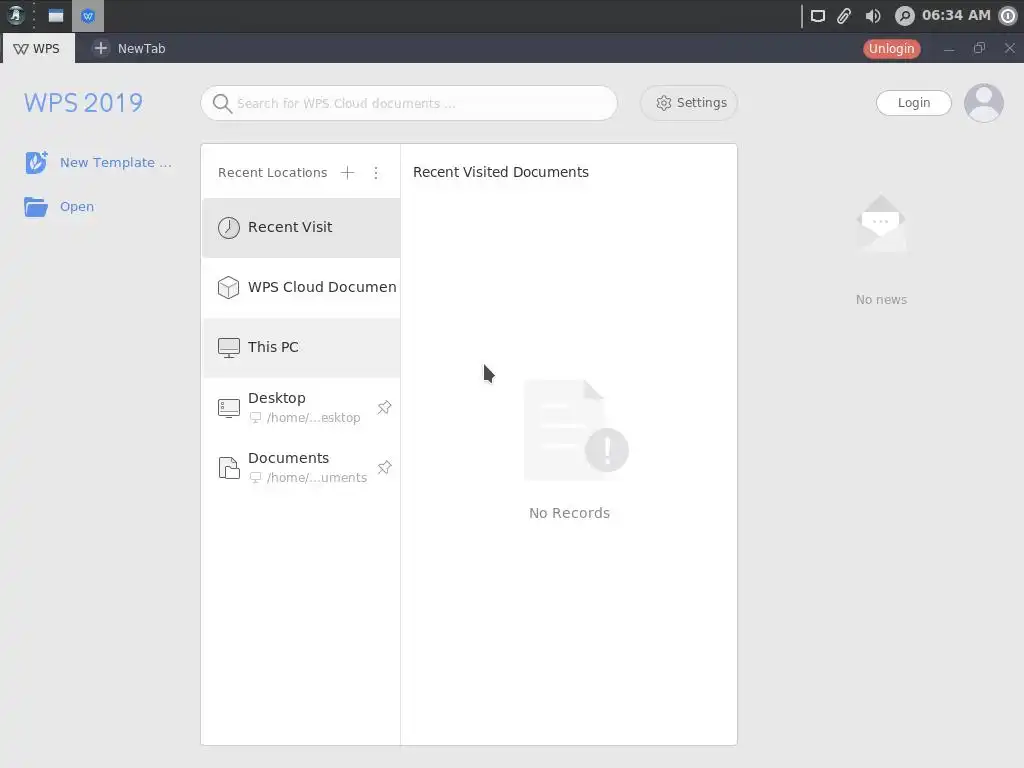This screenshot has width=1024, height=768.
Task: Open the Settings button
Action: [x=689, y=103]
